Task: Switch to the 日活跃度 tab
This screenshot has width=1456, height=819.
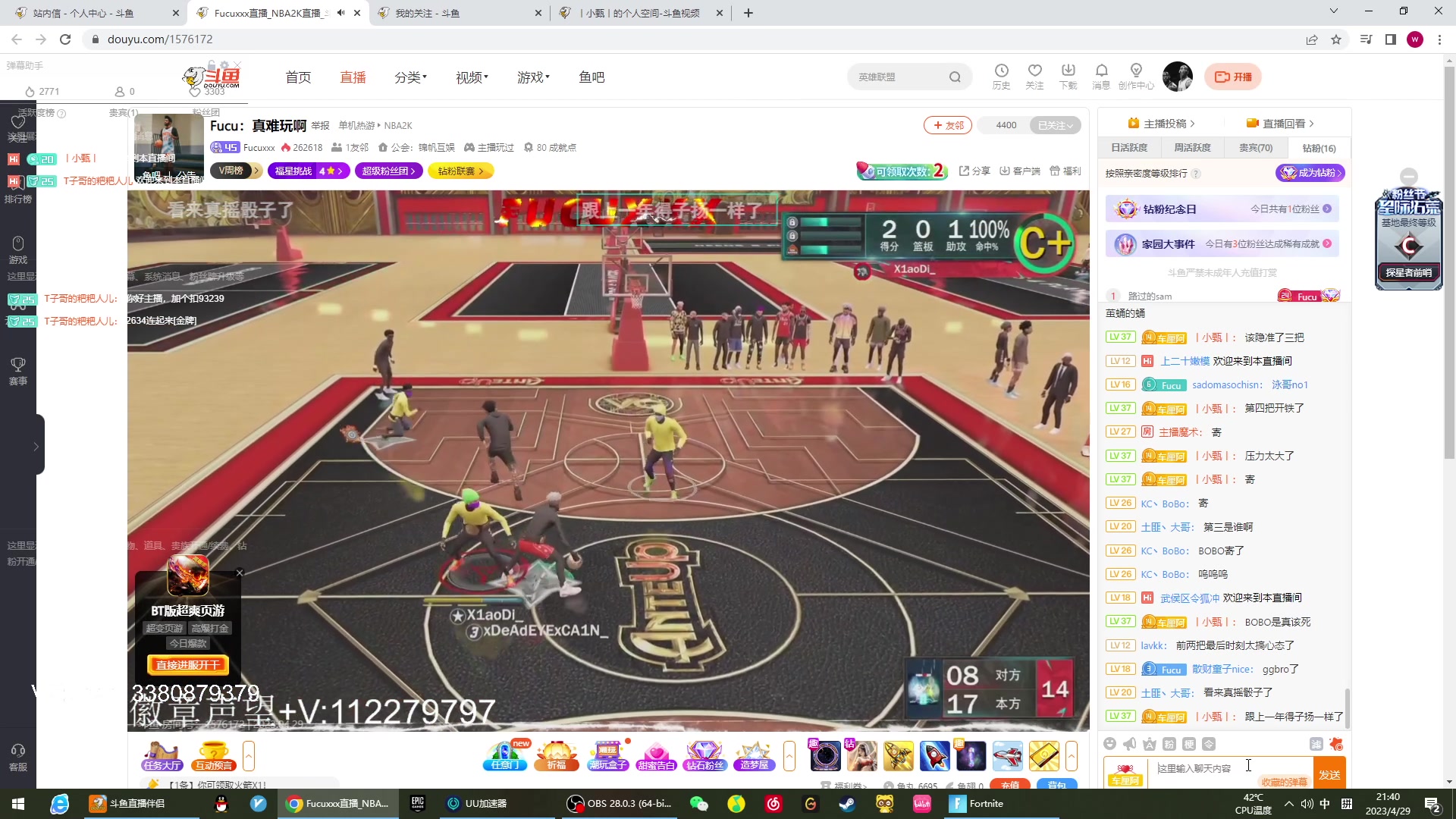Action: click(1129, 148)
